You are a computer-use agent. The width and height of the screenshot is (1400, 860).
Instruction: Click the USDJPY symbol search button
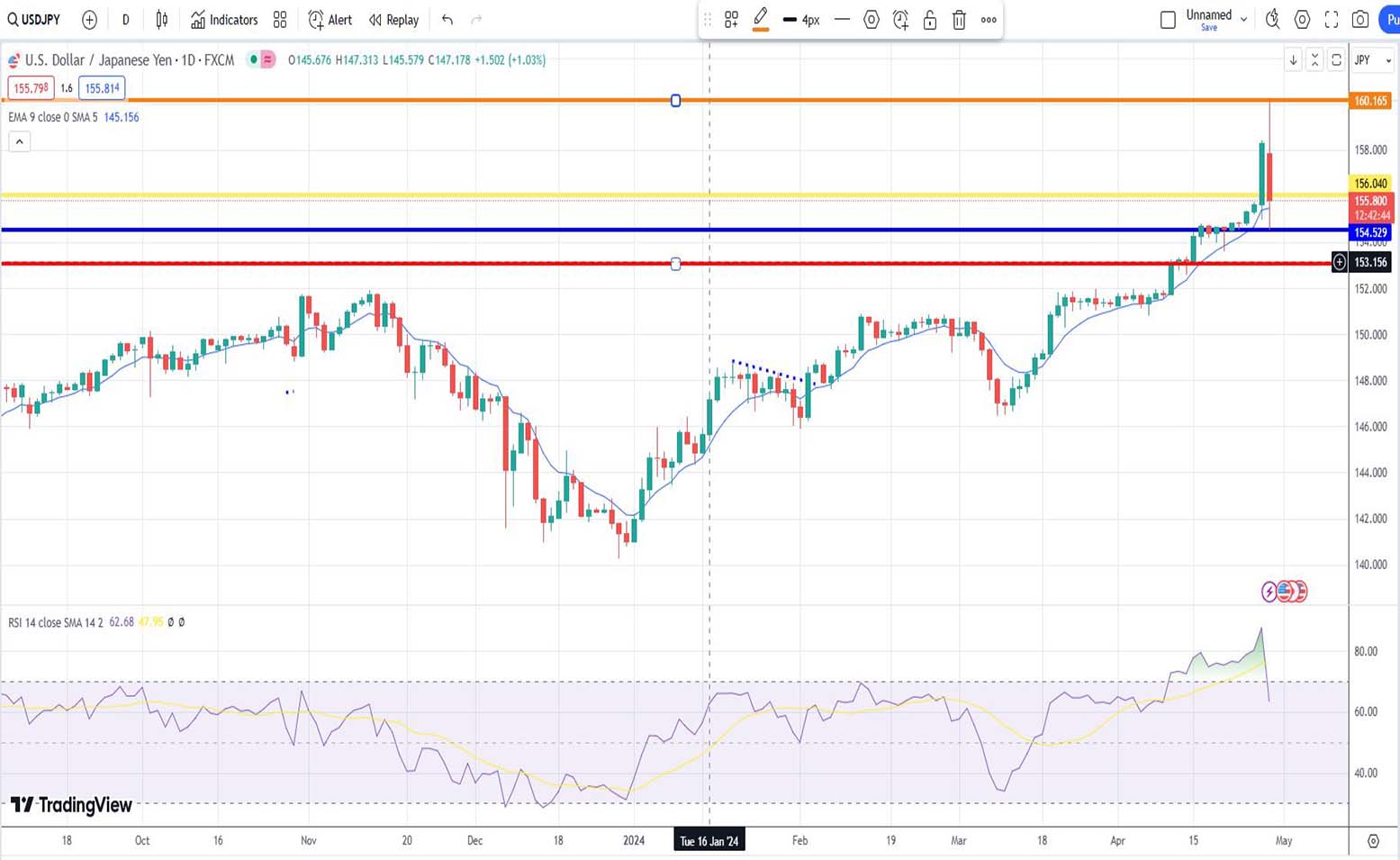click(34, 20)
